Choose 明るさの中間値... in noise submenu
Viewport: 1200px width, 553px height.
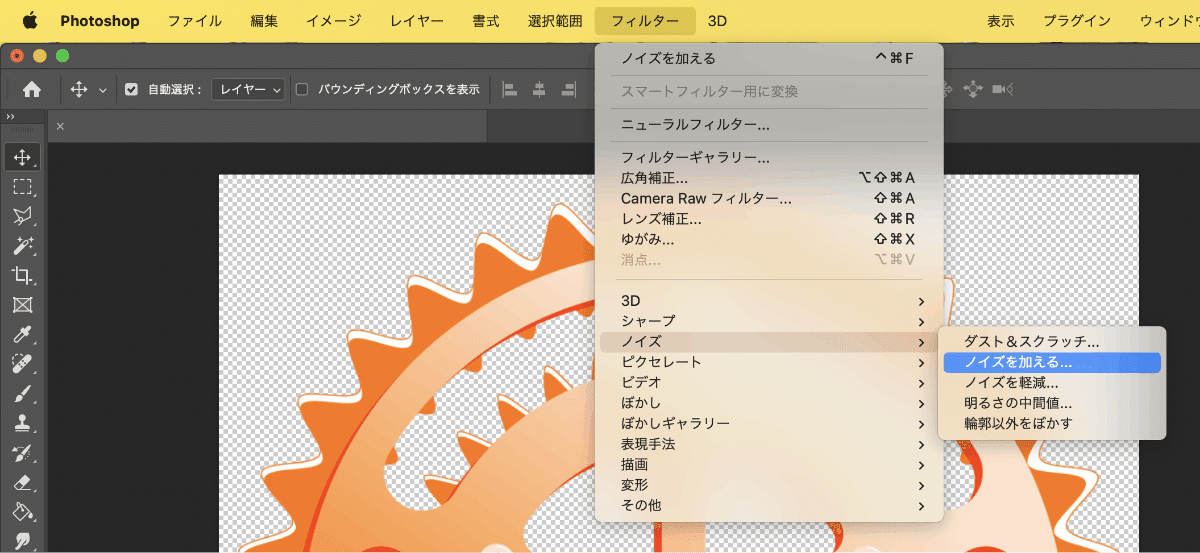pyautogui.click(x=1052, y=403)
